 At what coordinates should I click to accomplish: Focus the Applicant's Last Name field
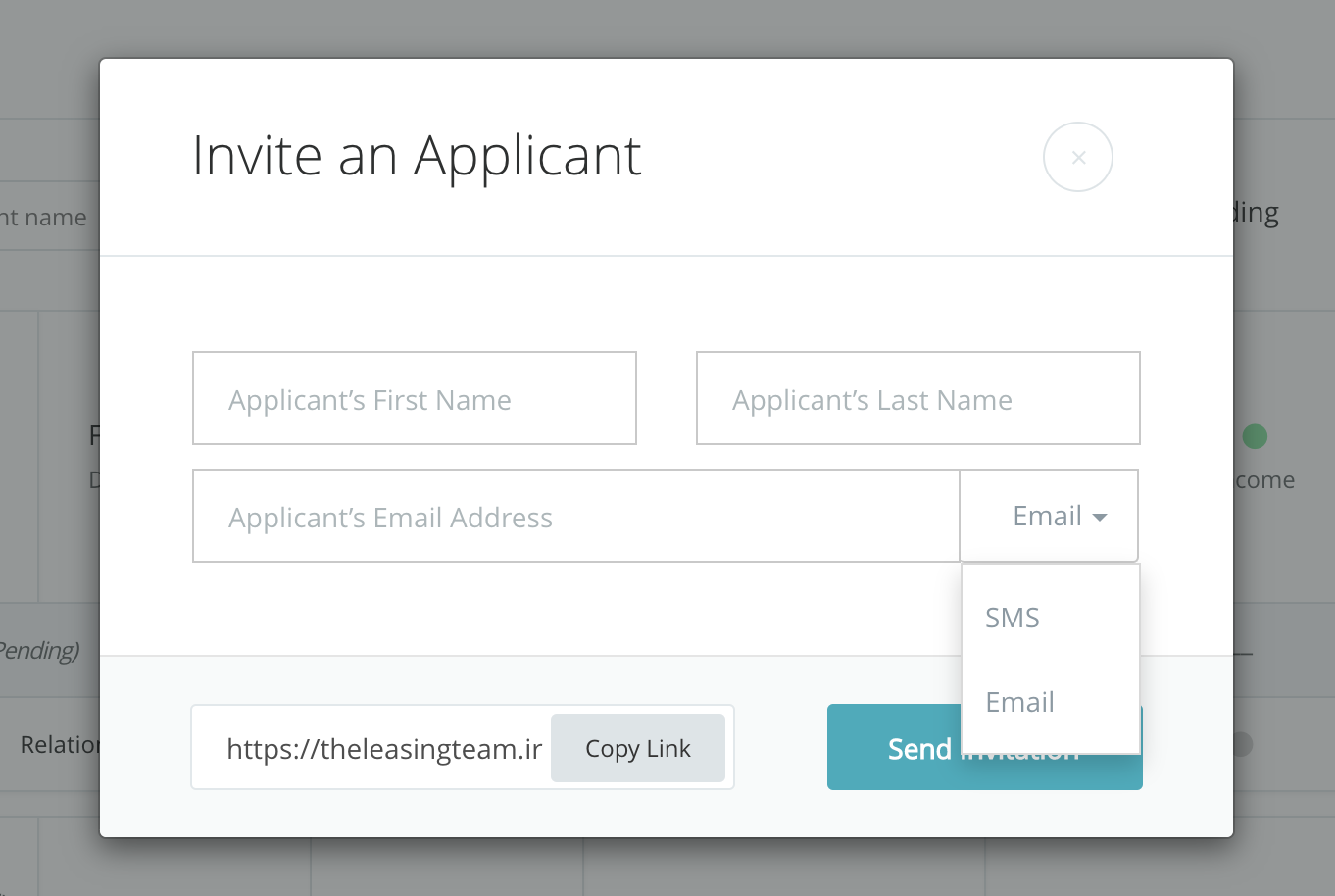(x=917, y=398)
